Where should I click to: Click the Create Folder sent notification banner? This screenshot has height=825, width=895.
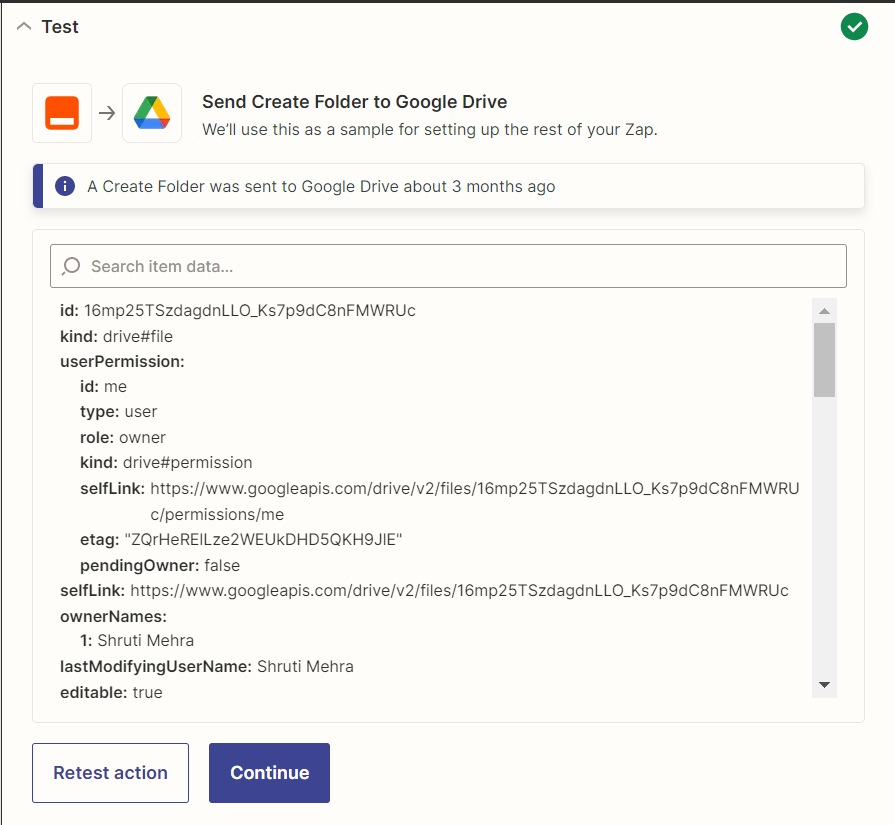point(449,186)
